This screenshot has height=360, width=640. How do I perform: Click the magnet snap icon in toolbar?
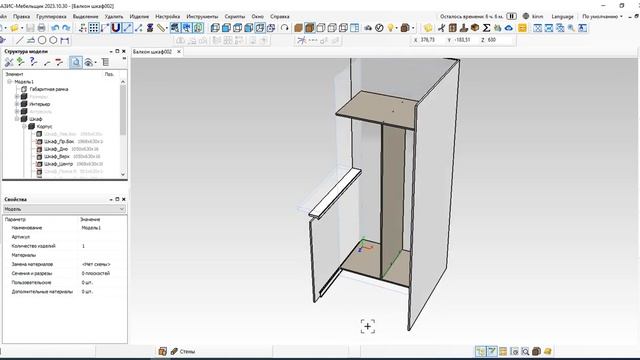tap(116, 28)
